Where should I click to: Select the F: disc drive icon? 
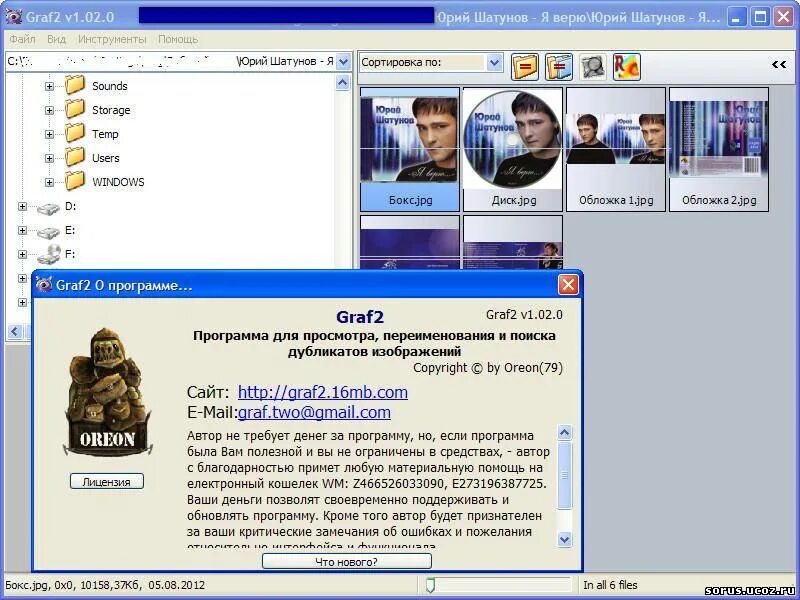click(49, 254)
